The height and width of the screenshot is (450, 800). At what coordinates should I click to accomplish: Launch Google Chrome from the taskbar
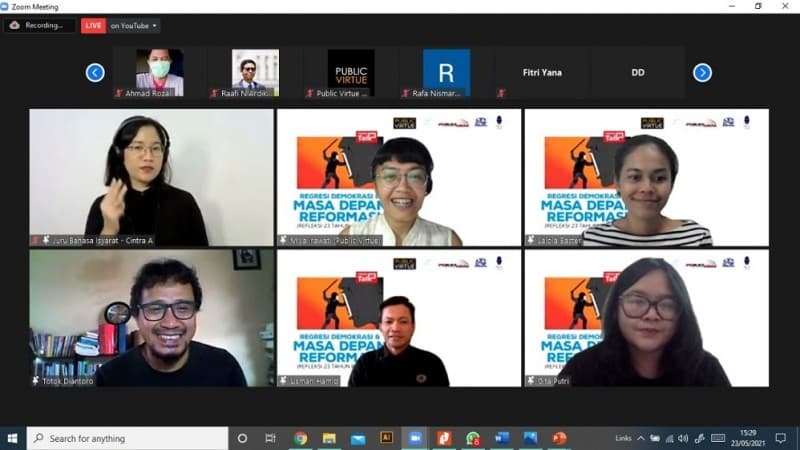click(300, 438)
